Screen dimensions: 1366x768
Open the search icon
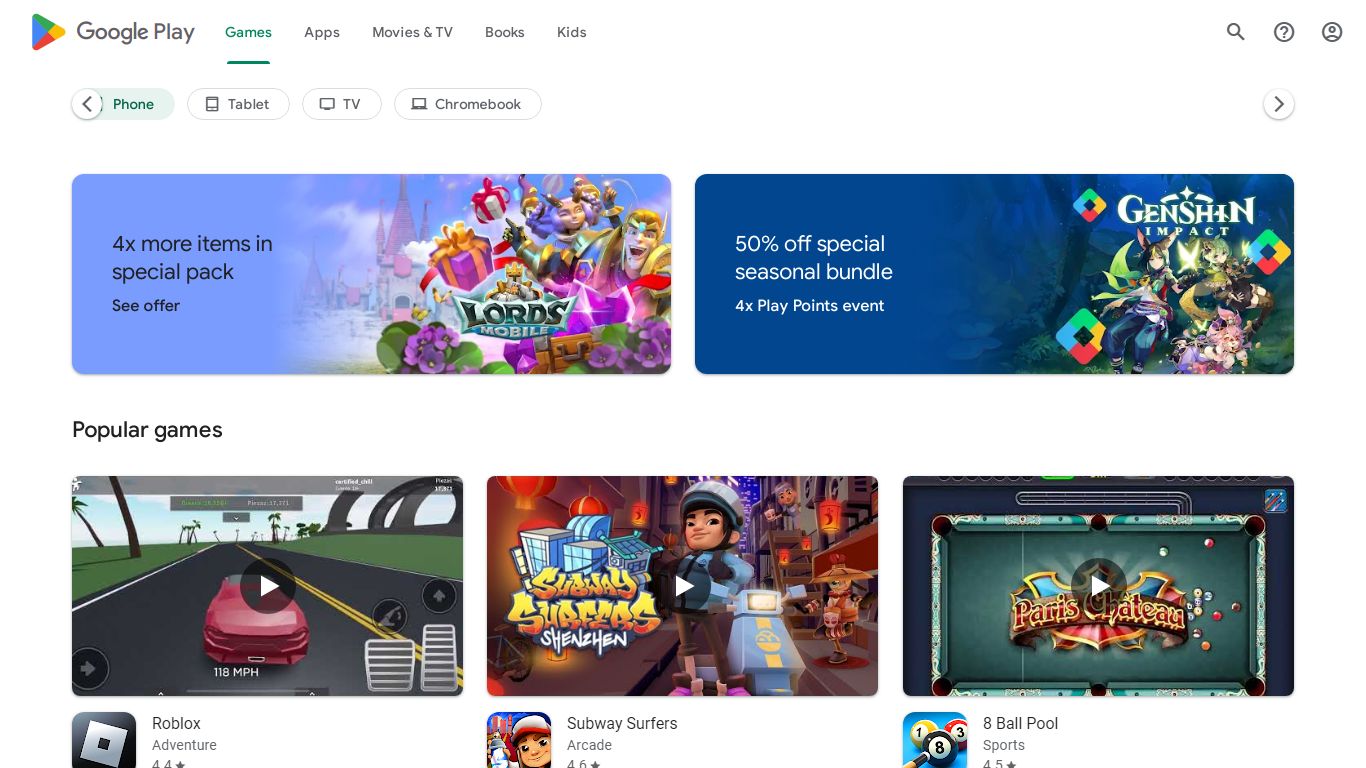click(x=1236, y=32)
